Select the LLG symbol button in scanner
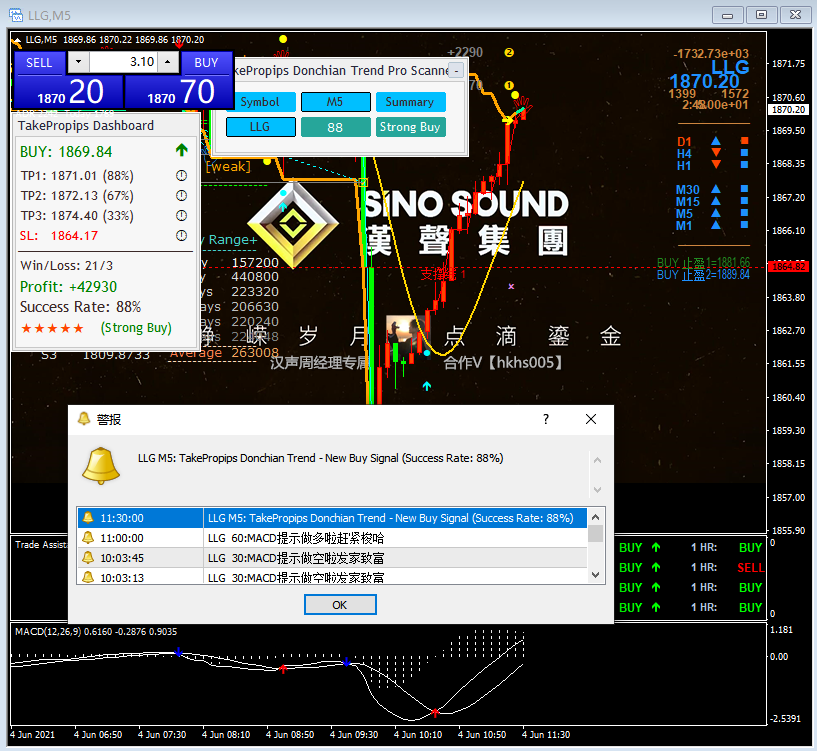The image size is (817, 751). 261,127
